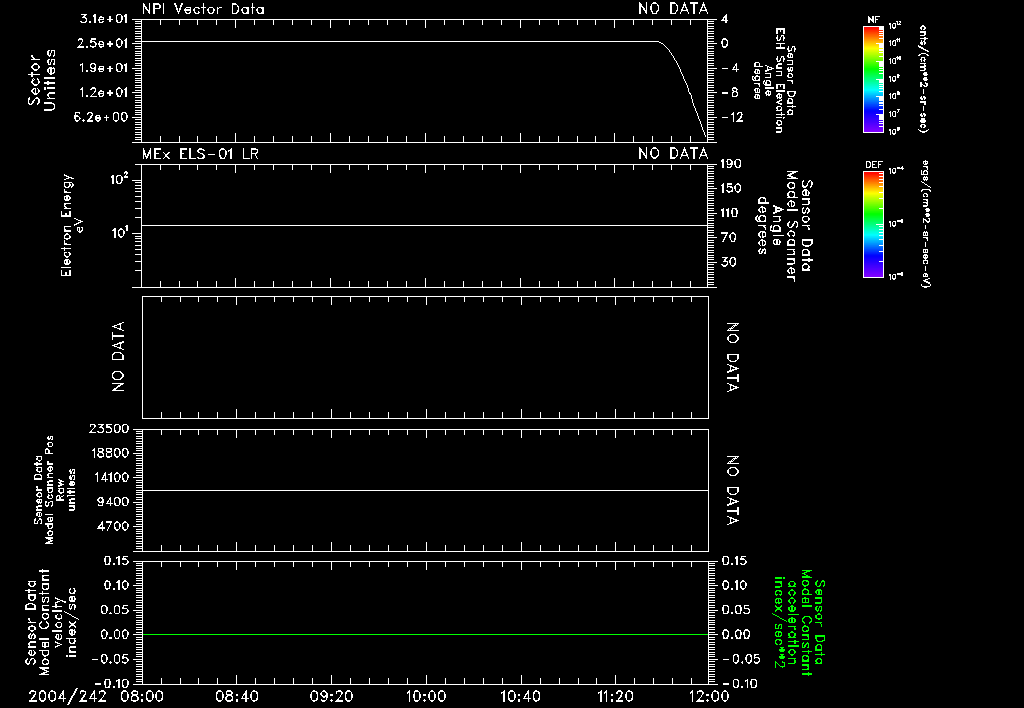The width and height of the screenshot is (1024, 708).
Task: Click the '30' scanner angle tick label
Action: pyautogui.click(x=729, y=262)
